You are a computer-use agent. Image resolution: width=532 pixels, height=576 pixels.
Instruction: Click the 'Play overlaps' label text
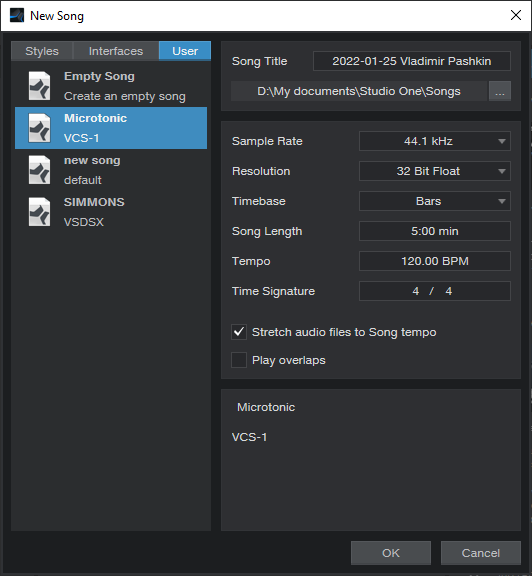tap(289, 360)
